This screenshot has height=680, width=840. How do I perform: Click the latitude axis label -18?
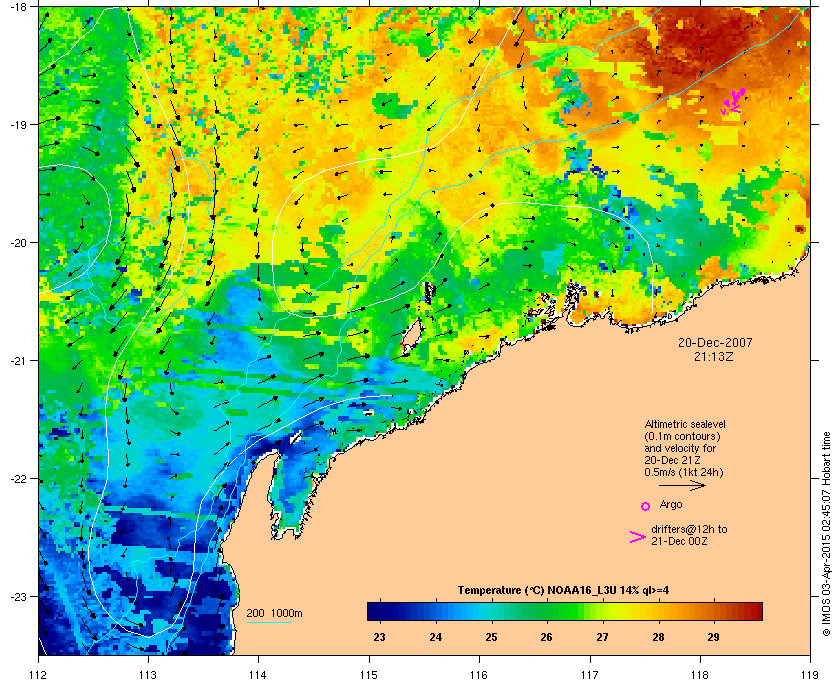tap(18, 6)
